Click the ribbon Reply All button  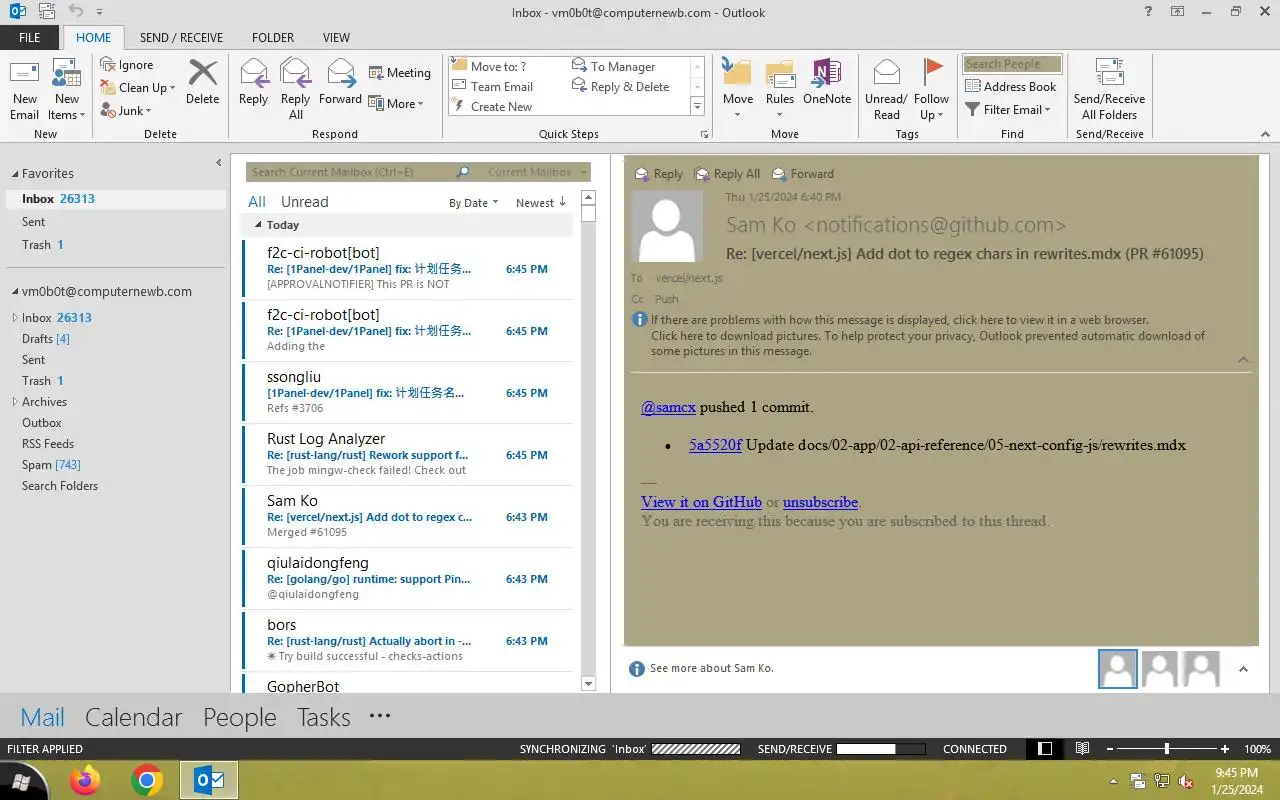[295, 90]
